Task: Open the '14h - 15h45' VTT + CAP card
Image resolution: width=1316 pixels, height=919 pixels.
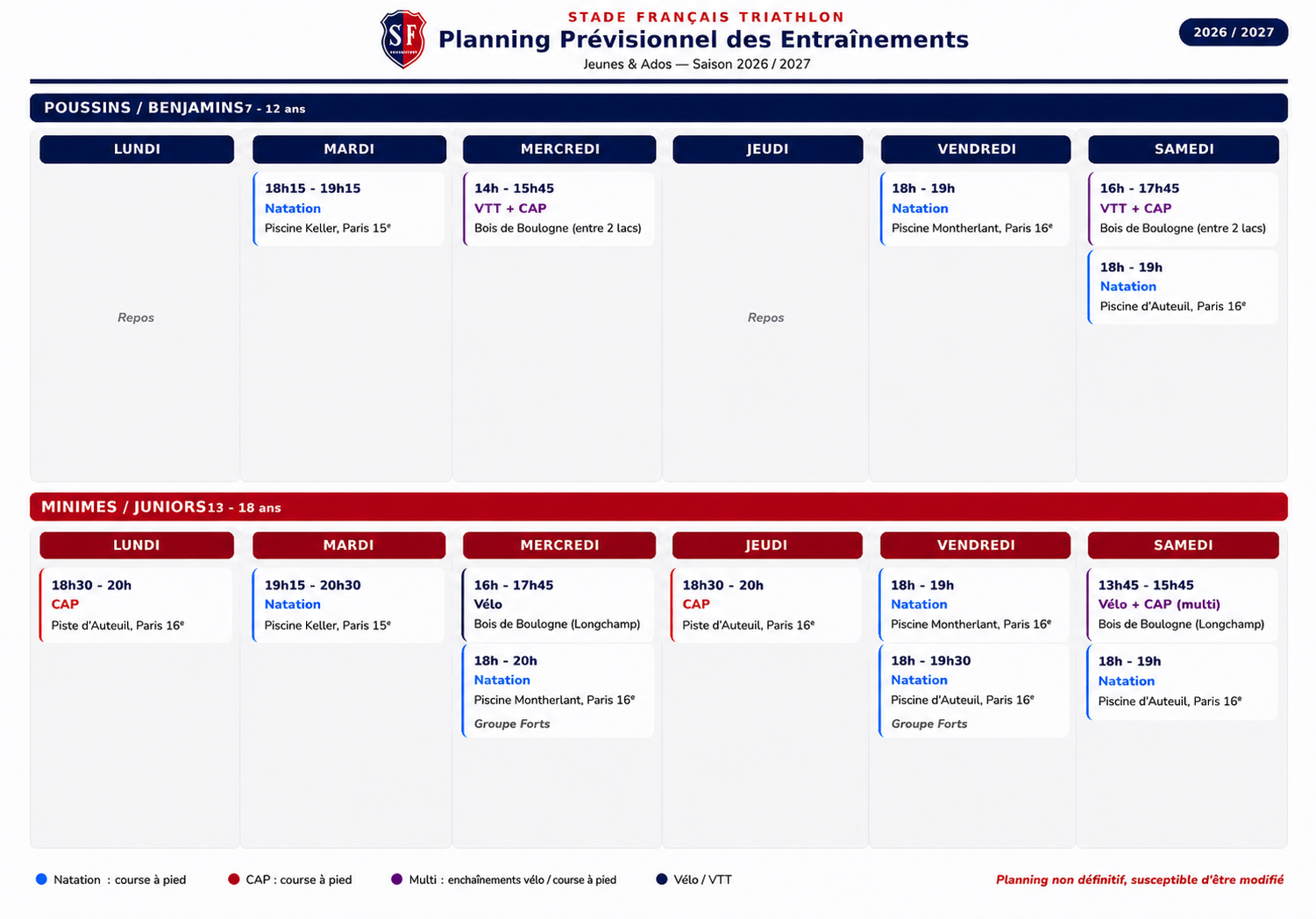Action: click(x=558, y=208)
